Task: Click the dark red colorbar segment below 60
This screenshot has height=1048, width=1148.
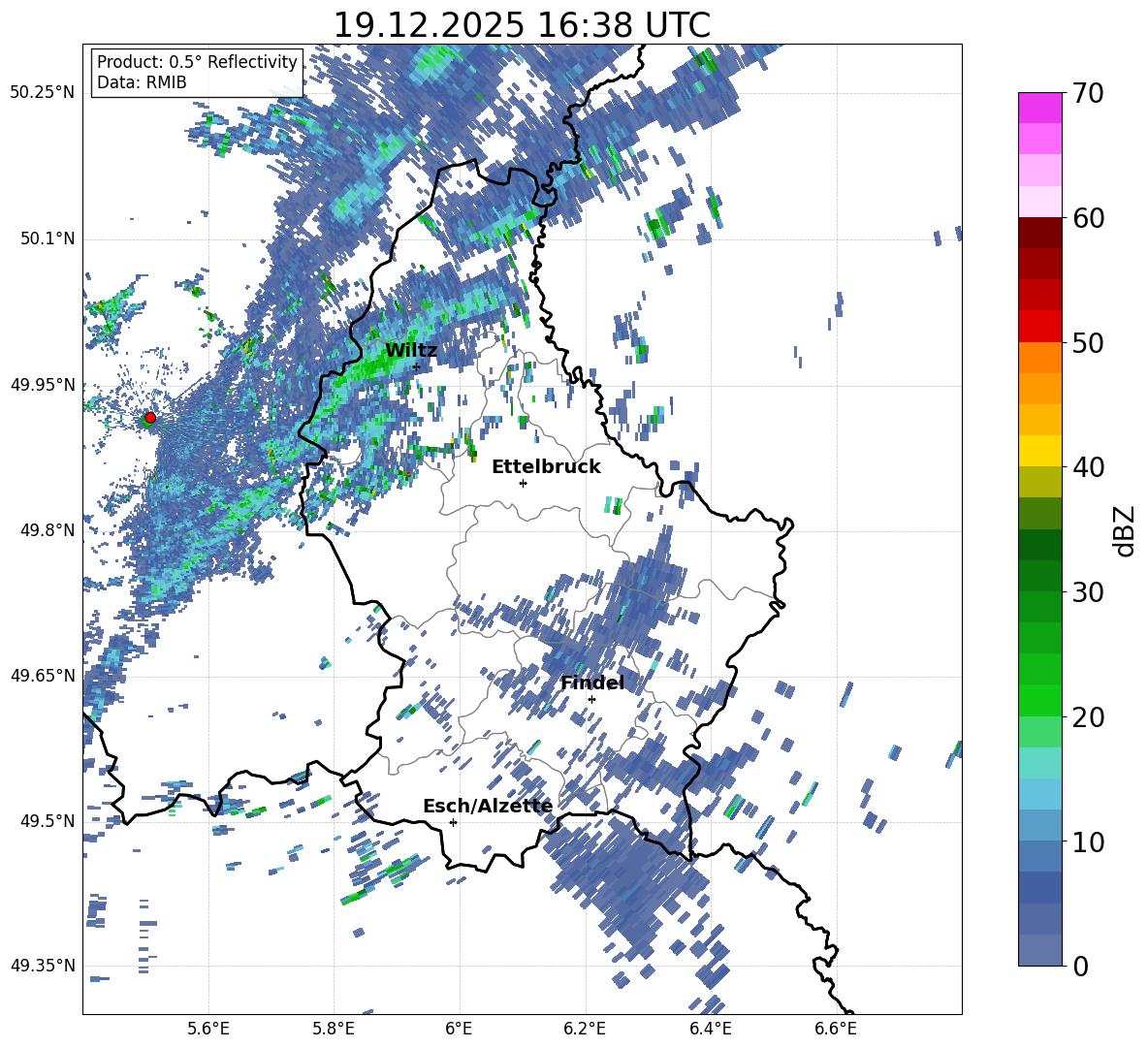Action: click(1039, 233)
